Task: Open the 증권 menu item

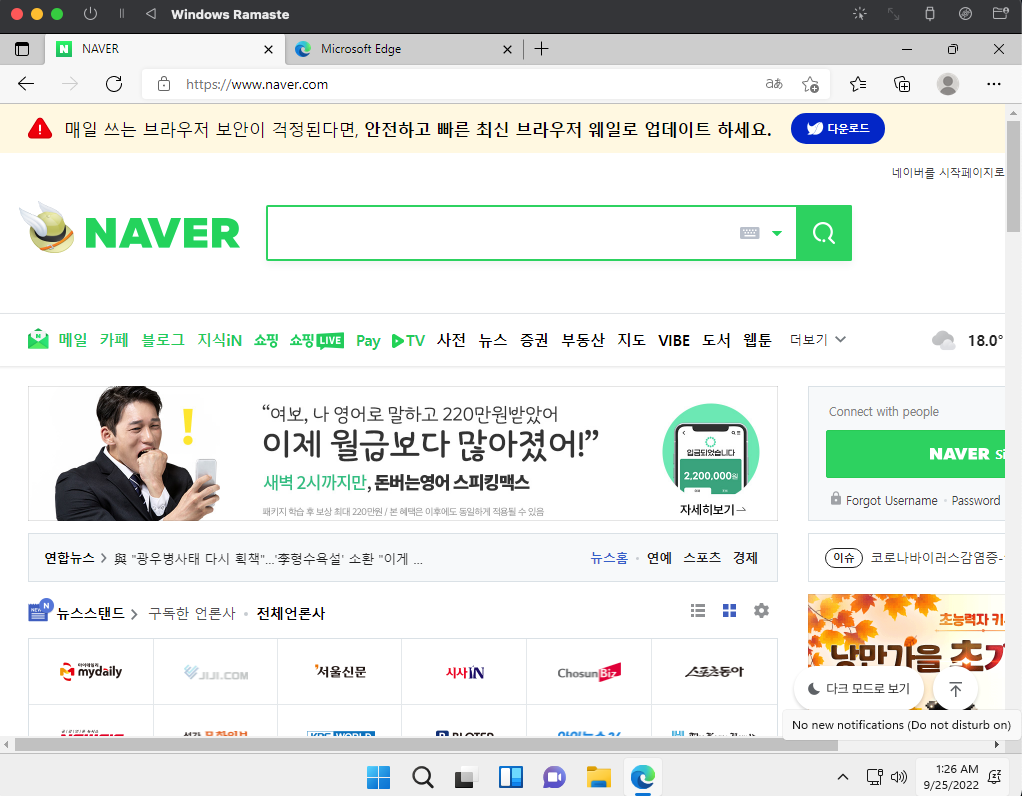Action: tap(534, 340)
